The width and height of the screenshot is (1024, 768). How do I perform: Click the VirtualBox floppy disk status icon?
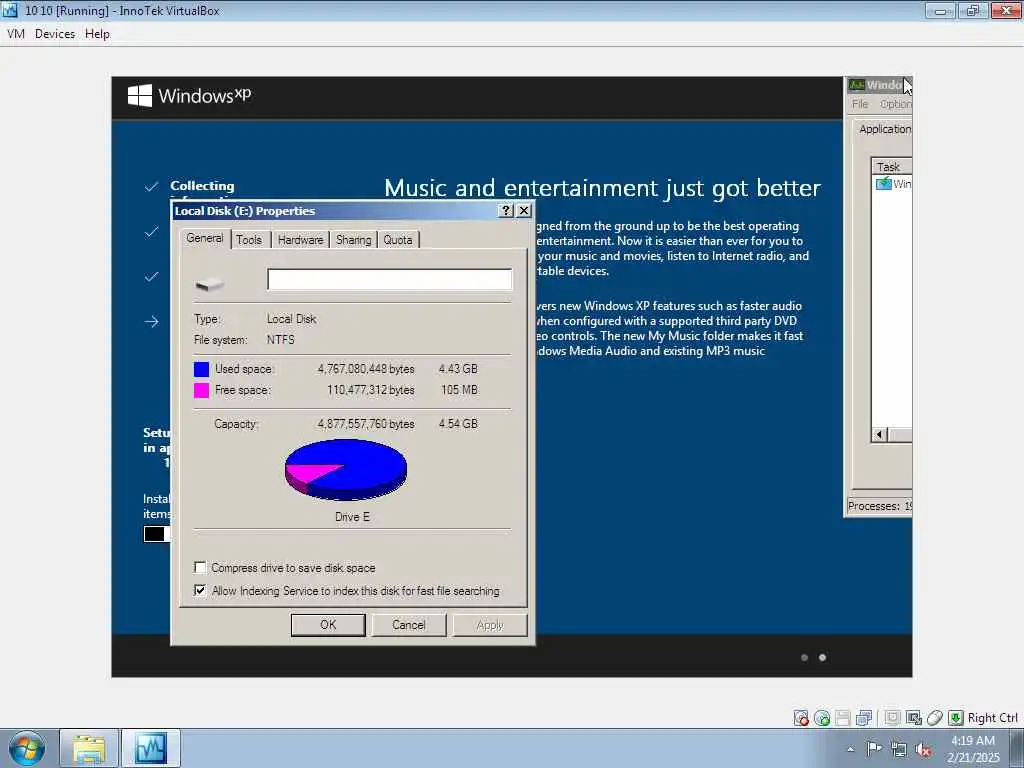(842, 718)
